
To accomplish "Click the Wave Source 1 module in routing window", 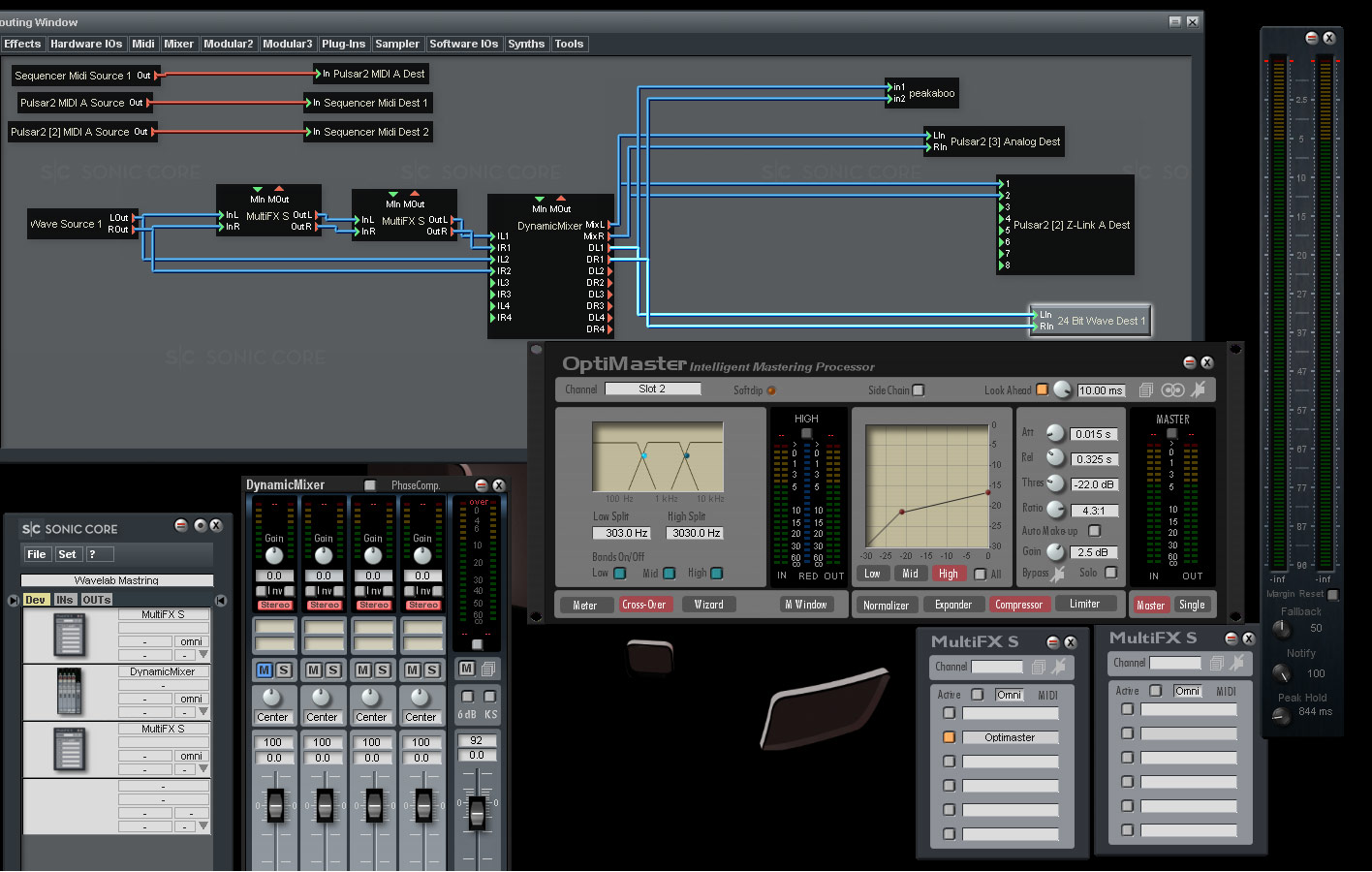I will (x=82, y=224).
